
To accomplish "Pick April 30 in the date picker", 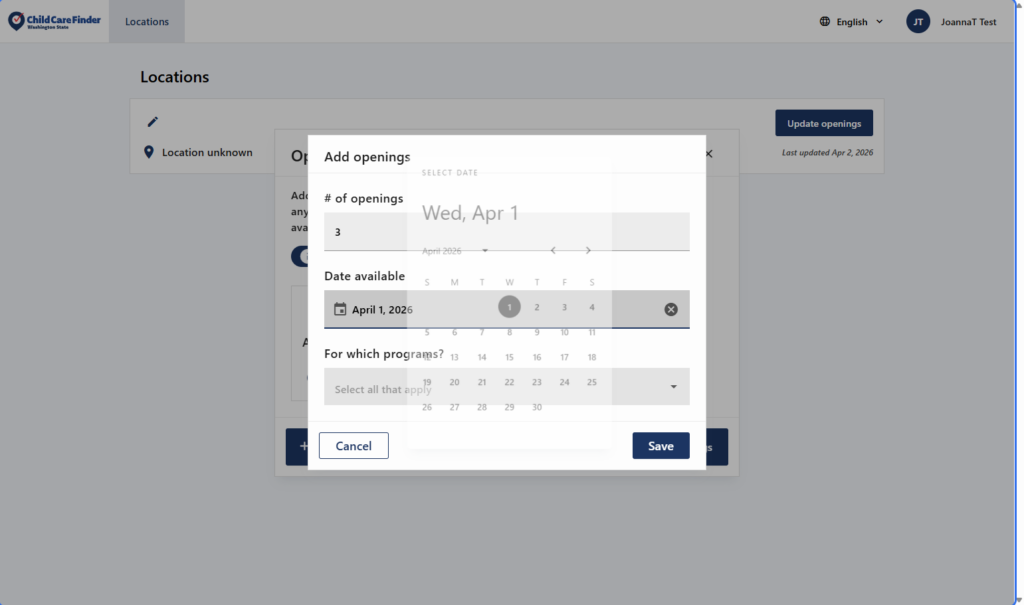I will (x=537, y=407).
